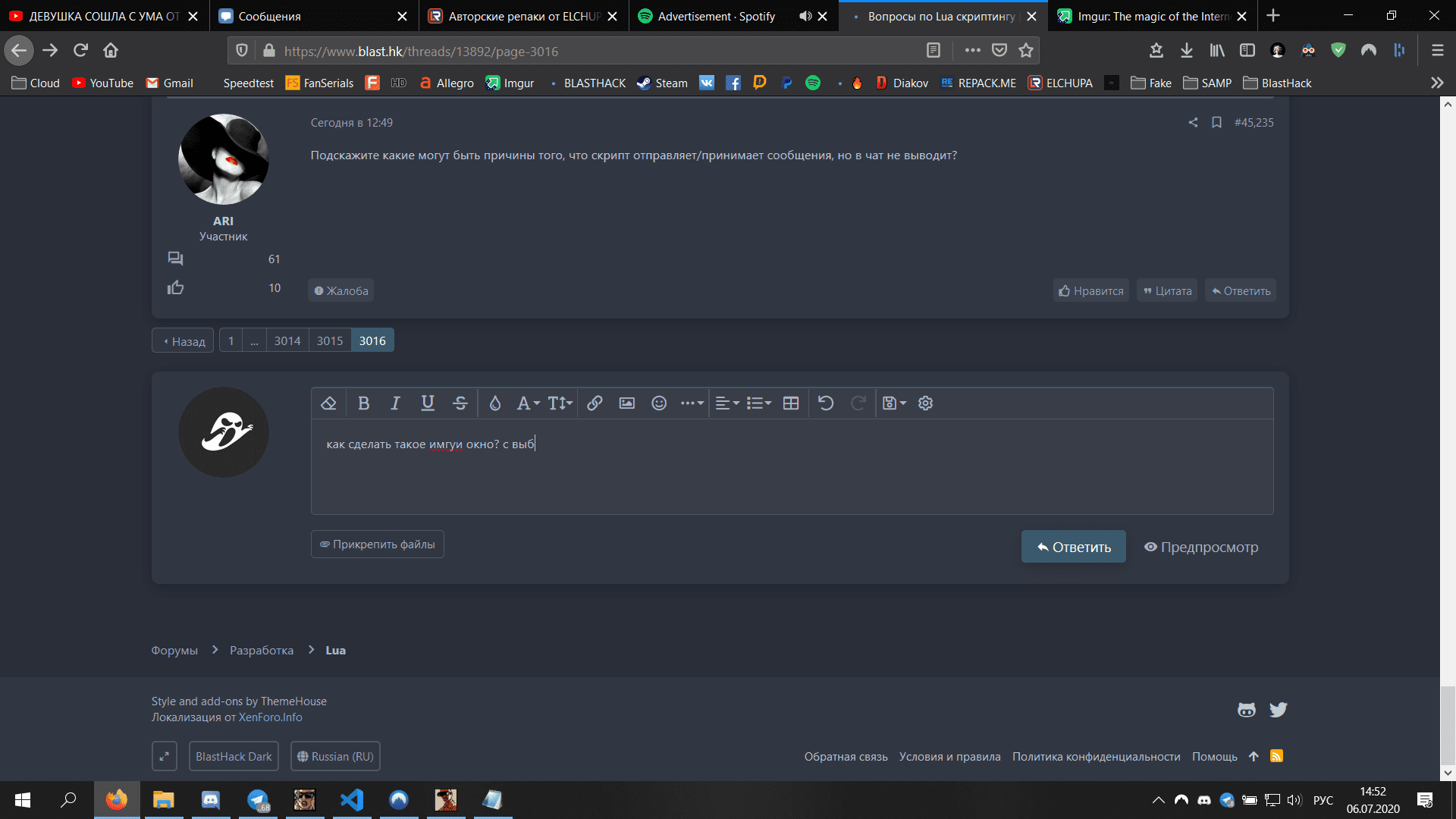
Task: Open the insert image tool in editor
Action: click(x=626, y=403)
